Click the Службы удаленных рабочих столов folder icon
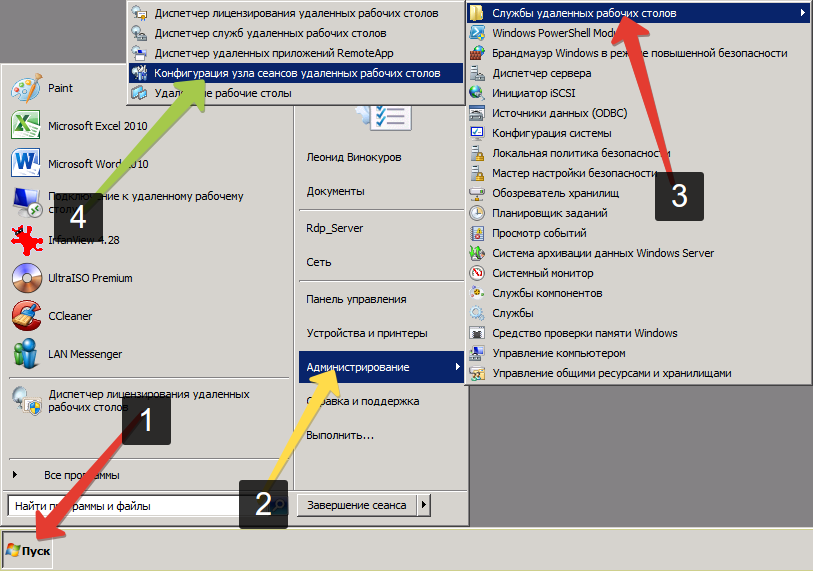This screenshot has height=571, width=813. point(477,13)
